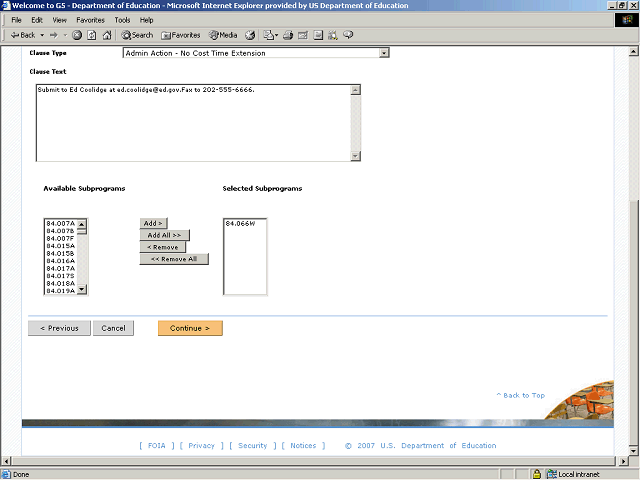Select subprogram 84.007F in Available list
Screen dimensions: 640x480
click(x=60, y=238)
